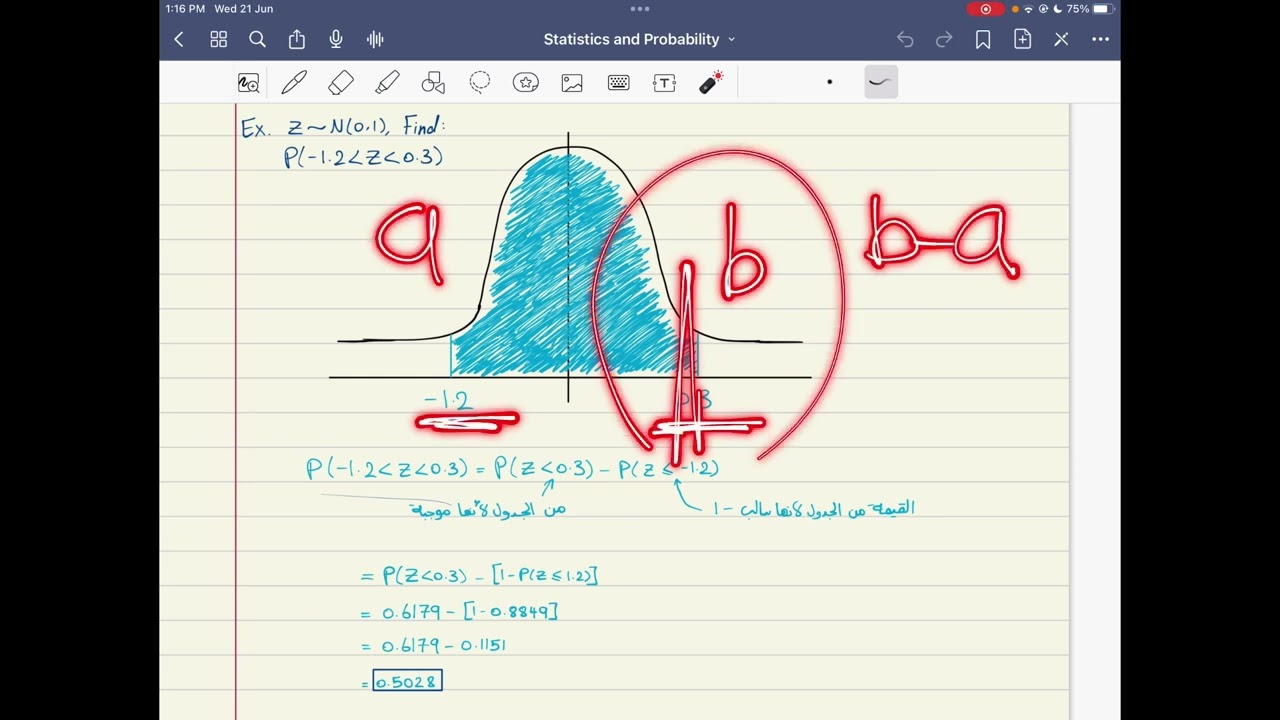The height and width of the screenshot is (720, 1280).
Task: Tap the handwritten P(-1.2<Z<0.3) question
Action: click(364, 157)
